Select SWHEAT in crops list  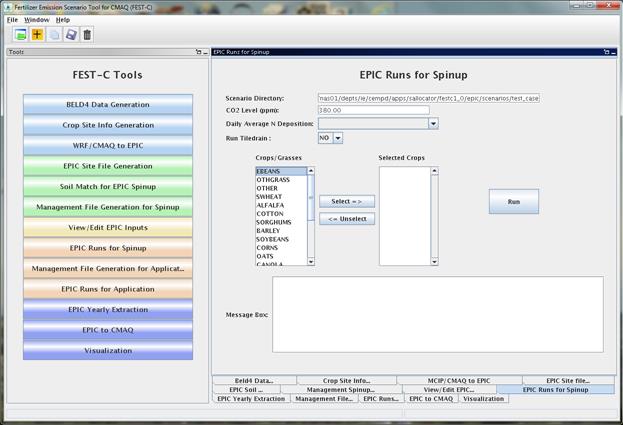point(281,197)
